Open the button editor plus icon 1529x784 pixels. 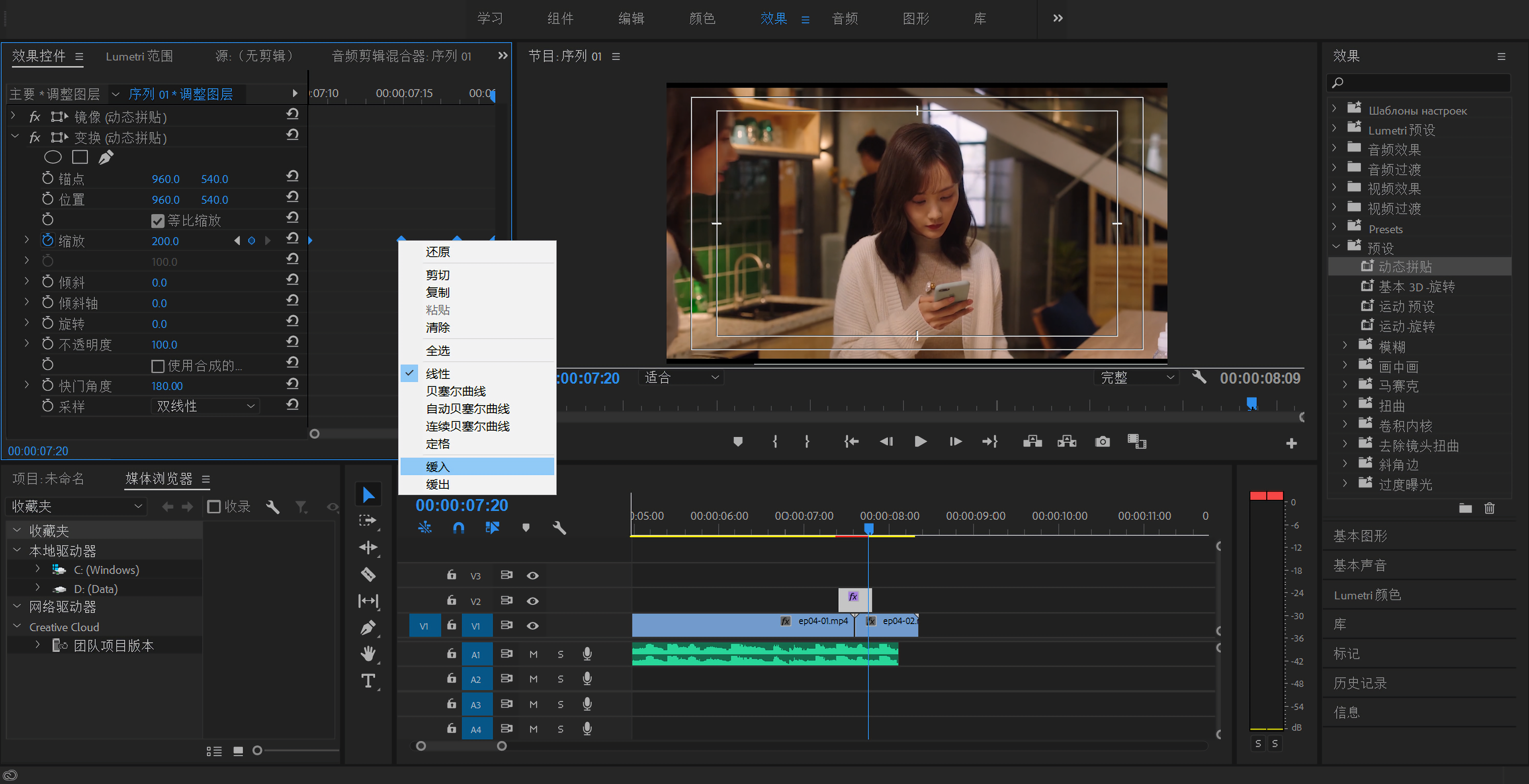pos(1291,444)
